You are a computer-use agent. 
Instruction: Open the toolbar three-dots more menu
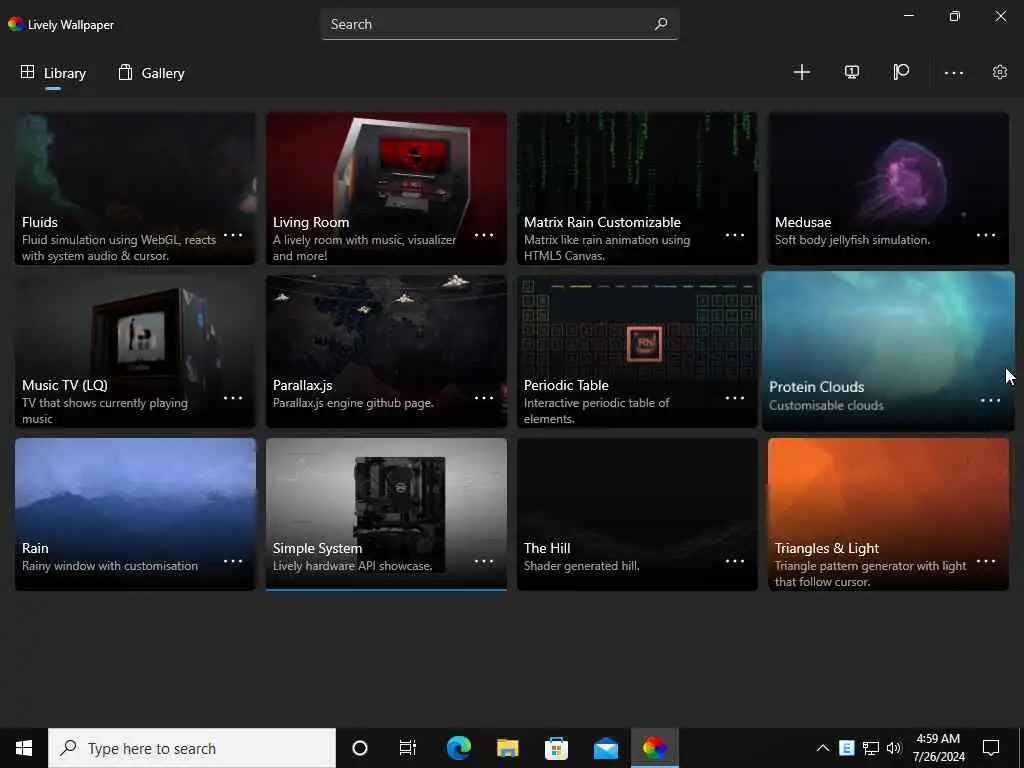coord(953,72)
